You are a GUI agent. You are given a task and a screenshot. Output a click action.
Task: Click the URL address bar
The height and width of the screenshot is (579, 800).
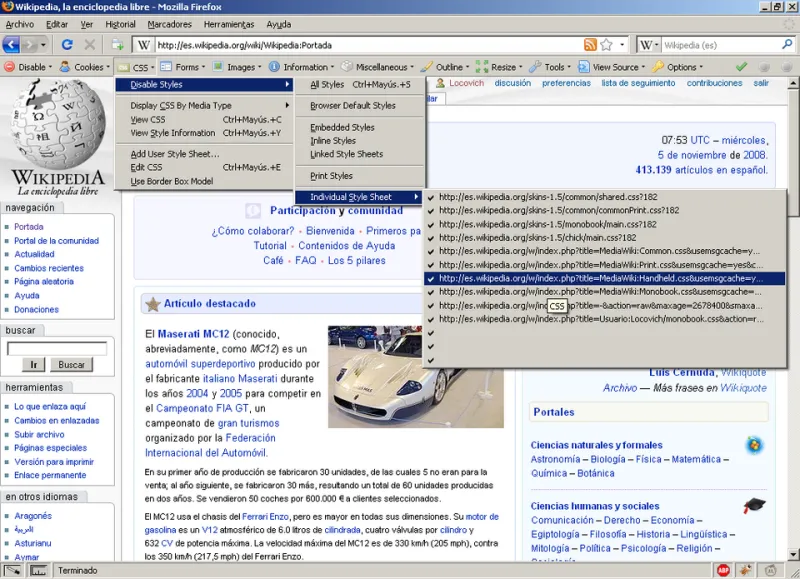coord(369,45)
